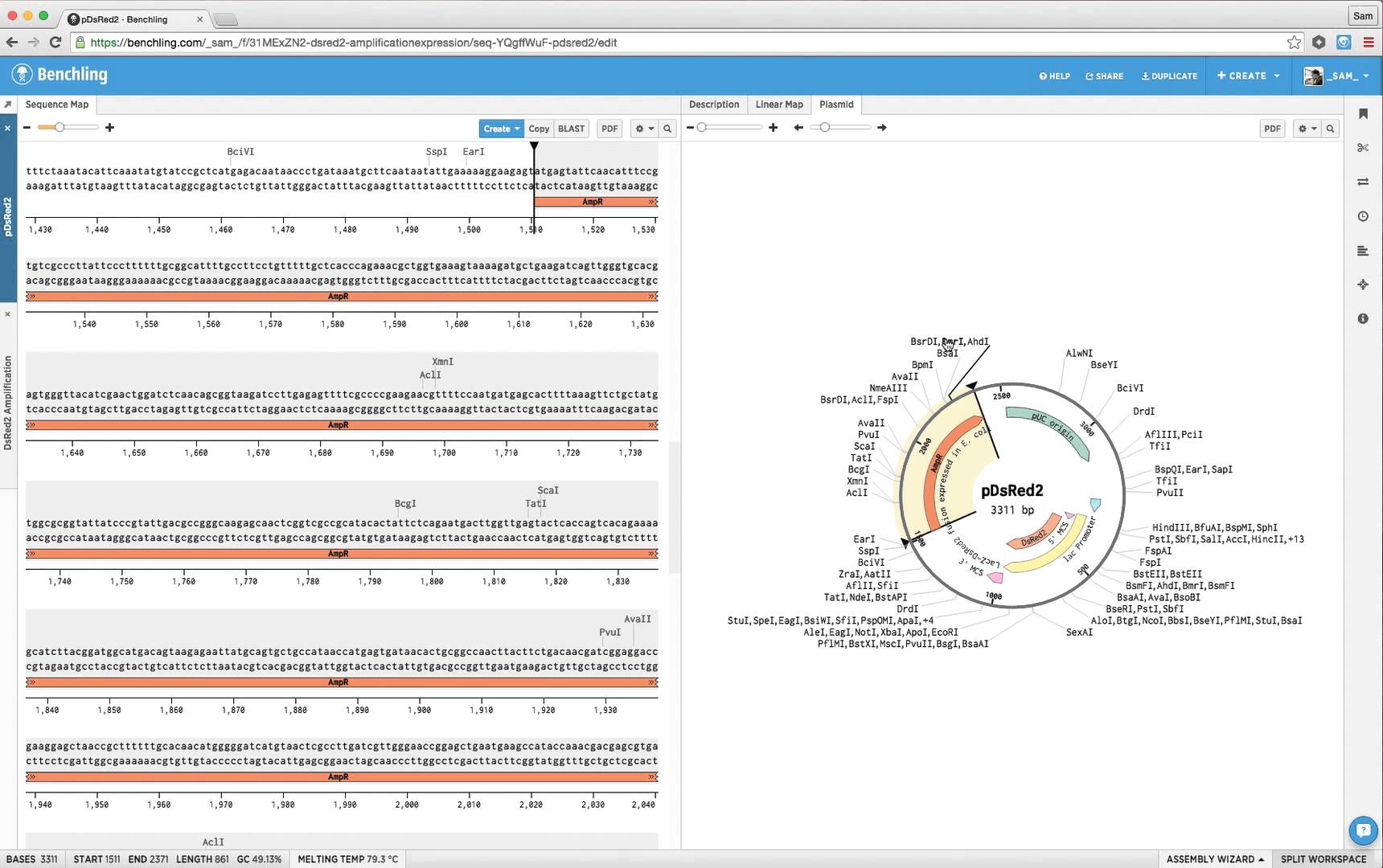The width and height of the screenshot is (1383, 868).
Task: Click the DUPLICATE button in the header
Action: [1170, 76]
